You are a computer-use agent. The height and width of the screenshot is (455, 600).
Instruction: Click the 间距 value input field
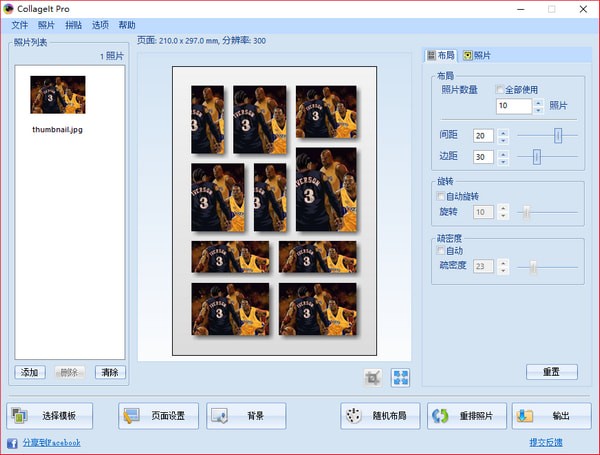click(483, 136)
